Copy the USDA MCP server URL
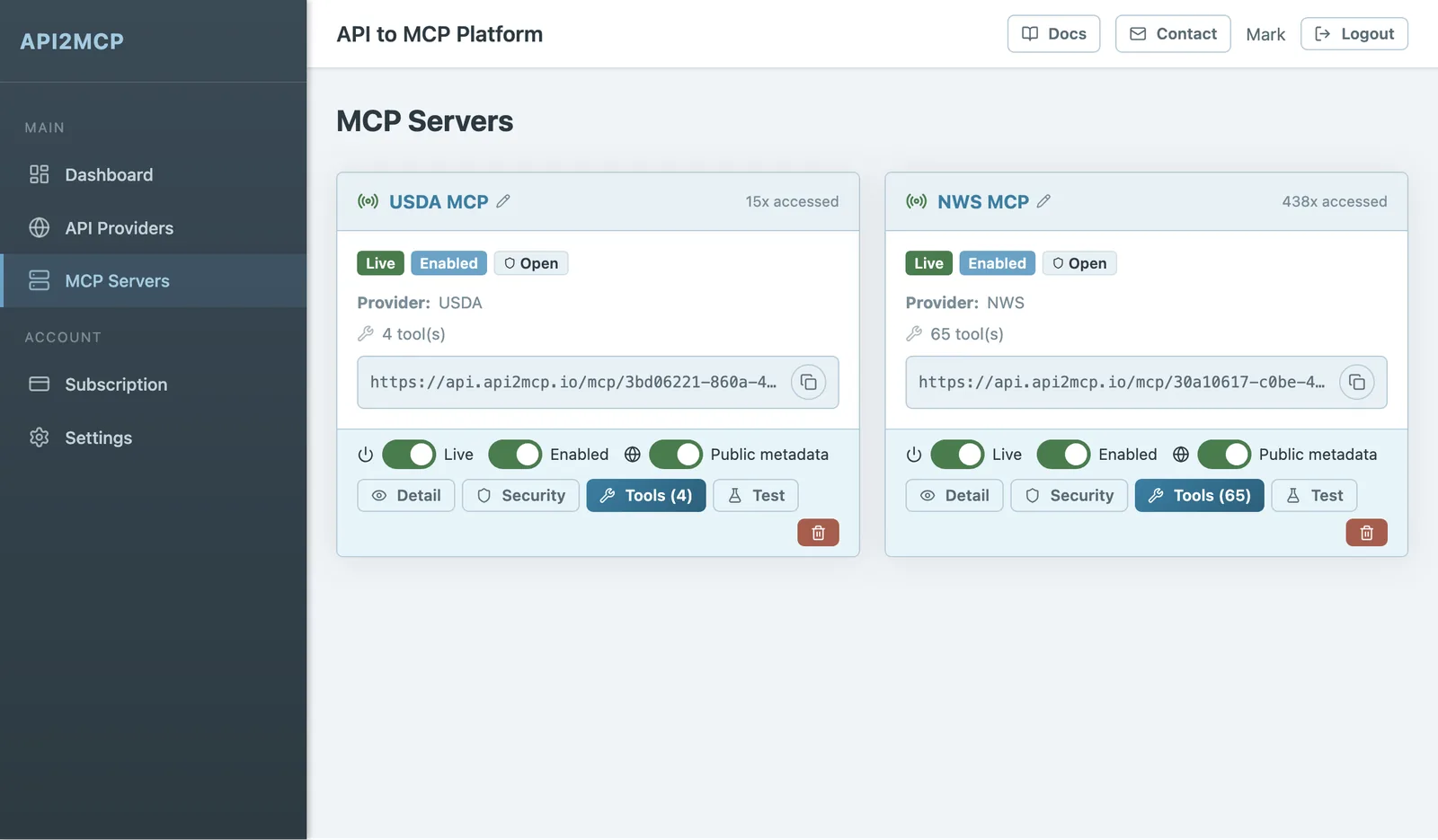Screen dimensions: 1438x840 (x=808, y=383)
